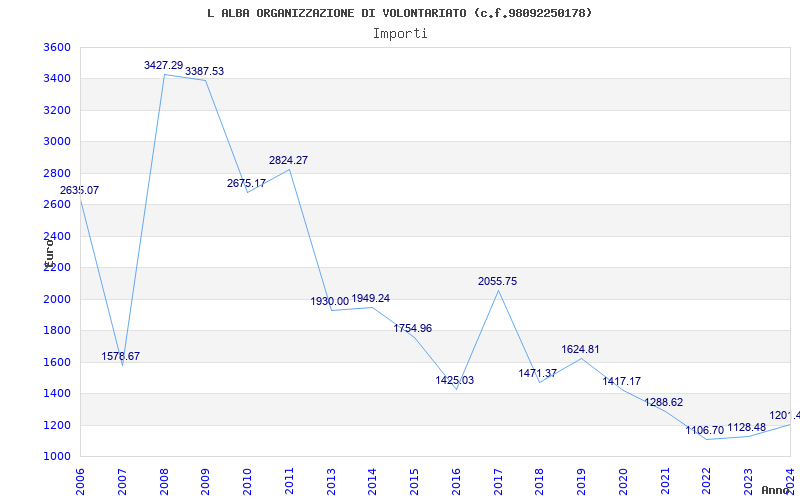This screenshot has height=500, width=800.
Task: Click the 2020 x-axis year label
Action: 623,482
